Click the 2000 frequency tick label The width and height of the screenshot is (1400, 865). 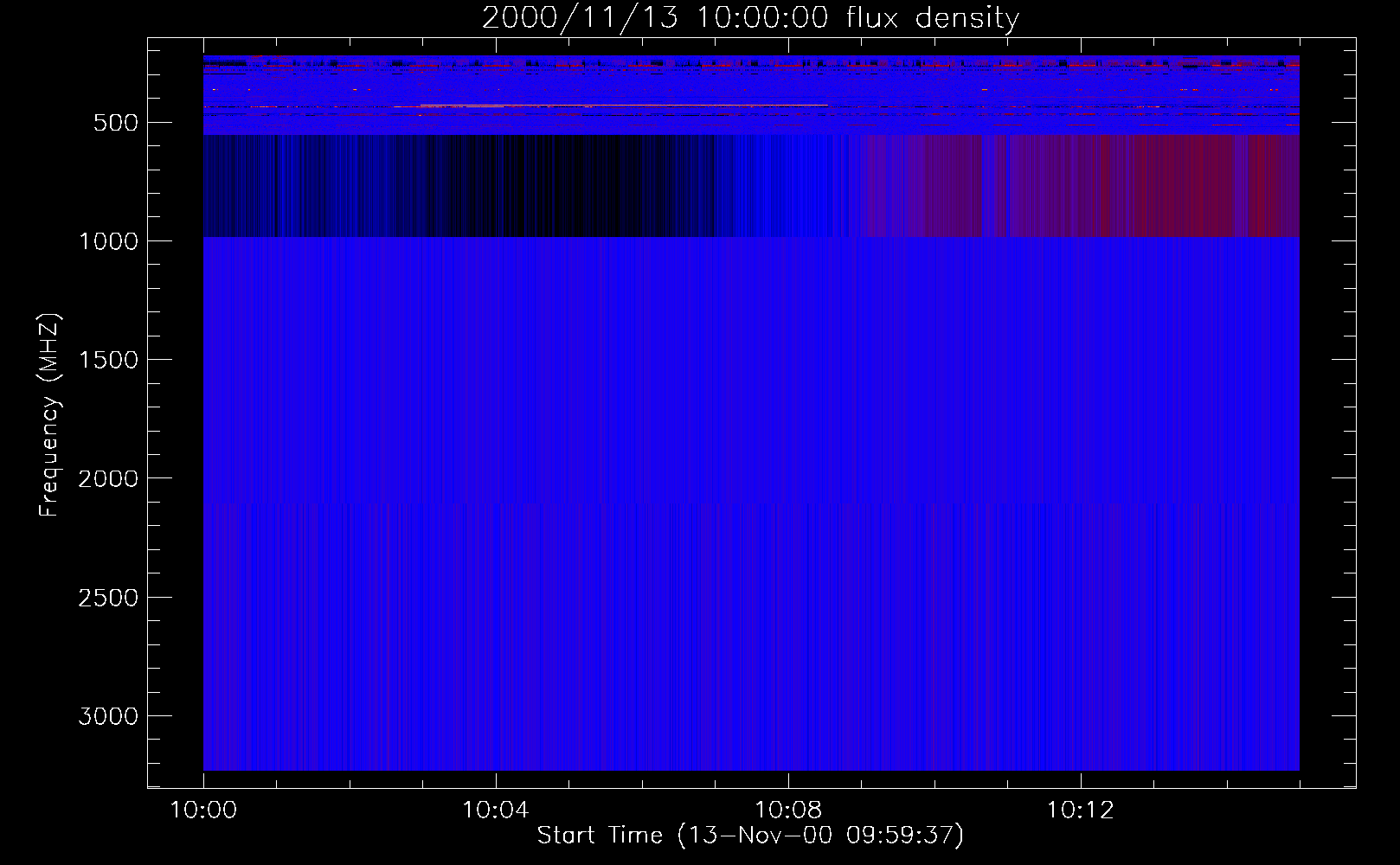[108, 478]
